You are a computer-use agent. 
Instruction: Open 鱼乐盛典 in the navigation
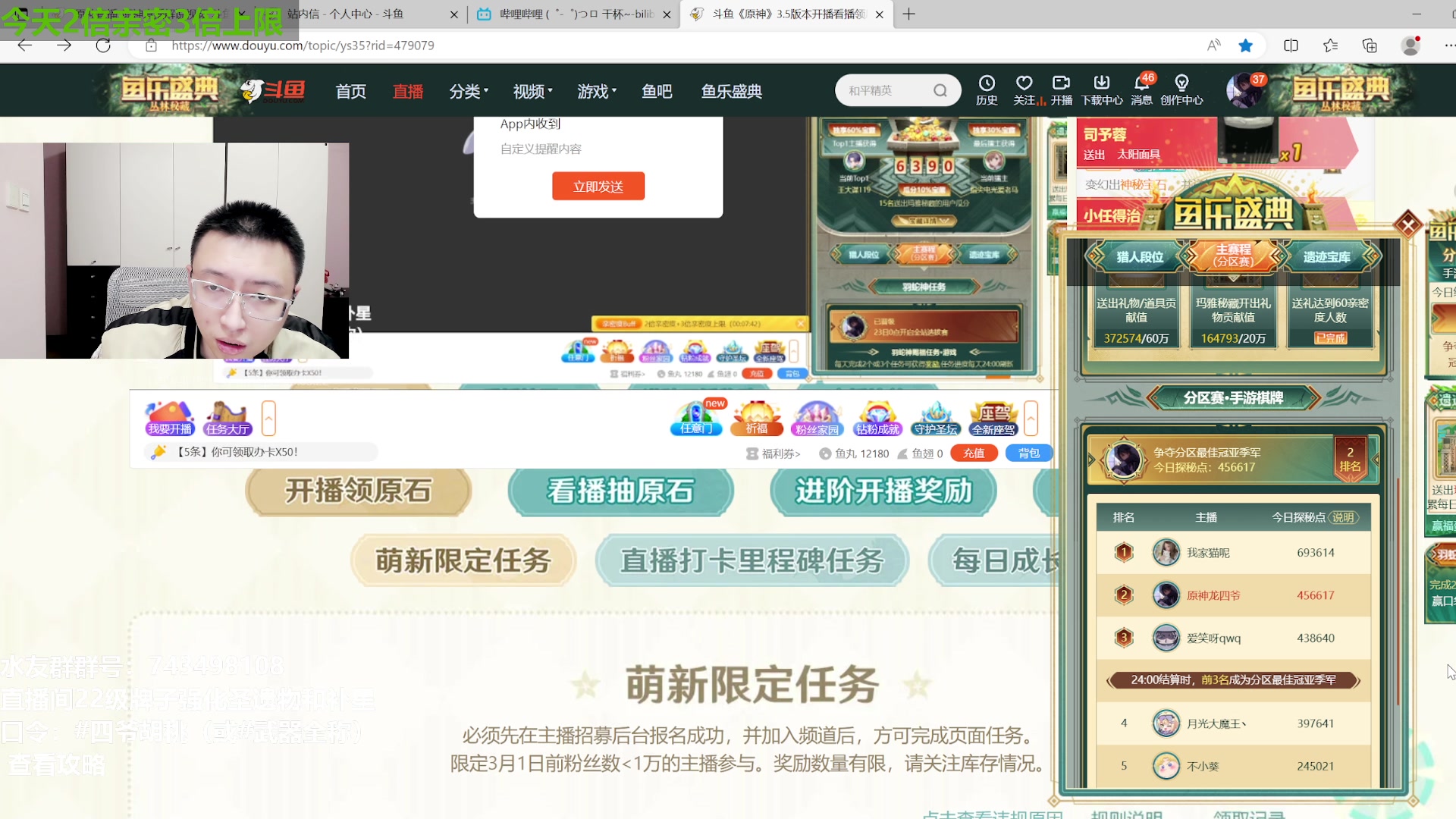coord(732,91)
